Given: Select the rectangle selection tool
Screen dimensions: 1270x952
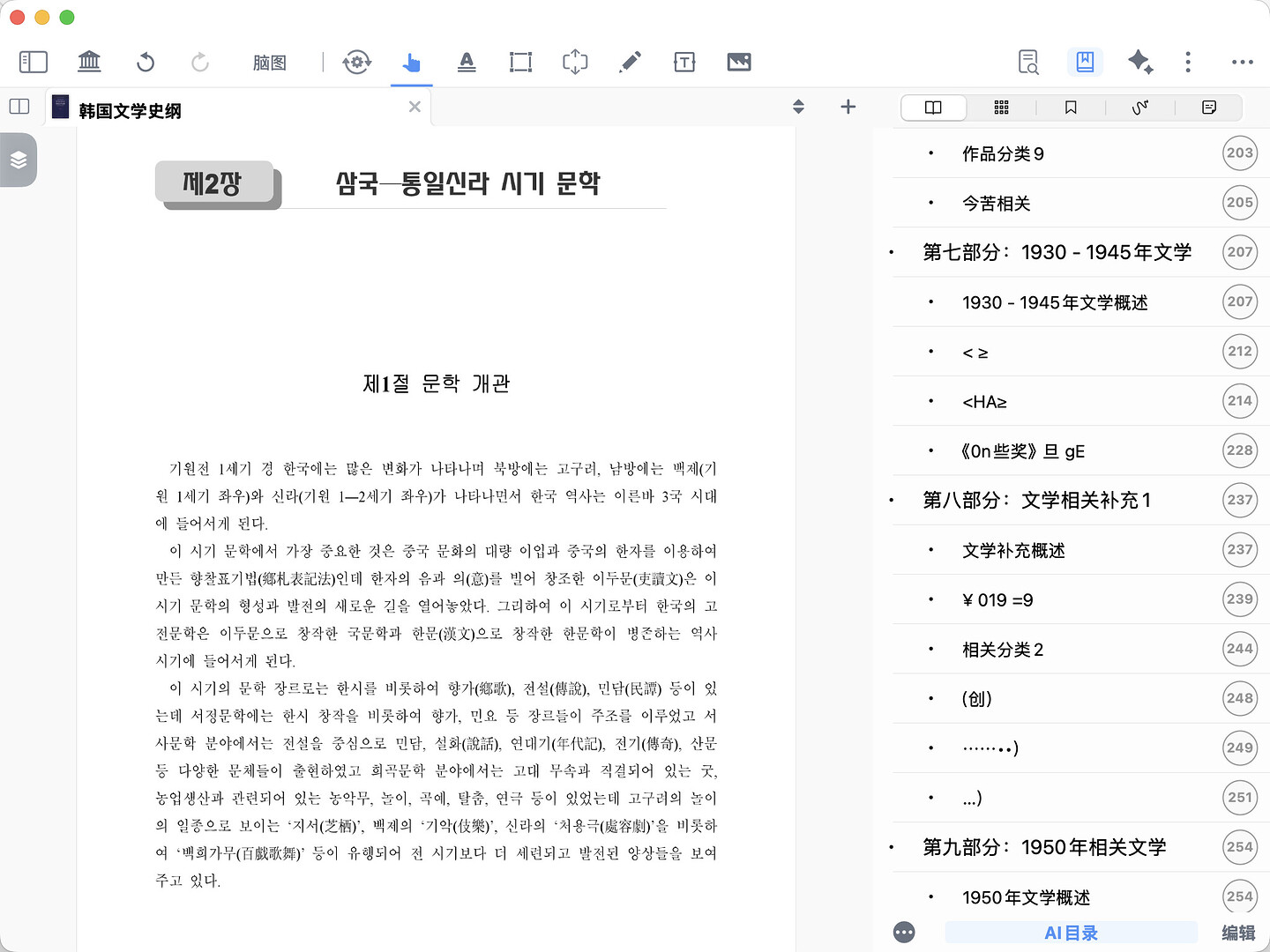Looking at the screenshot, I should click(x=520, y=62).
